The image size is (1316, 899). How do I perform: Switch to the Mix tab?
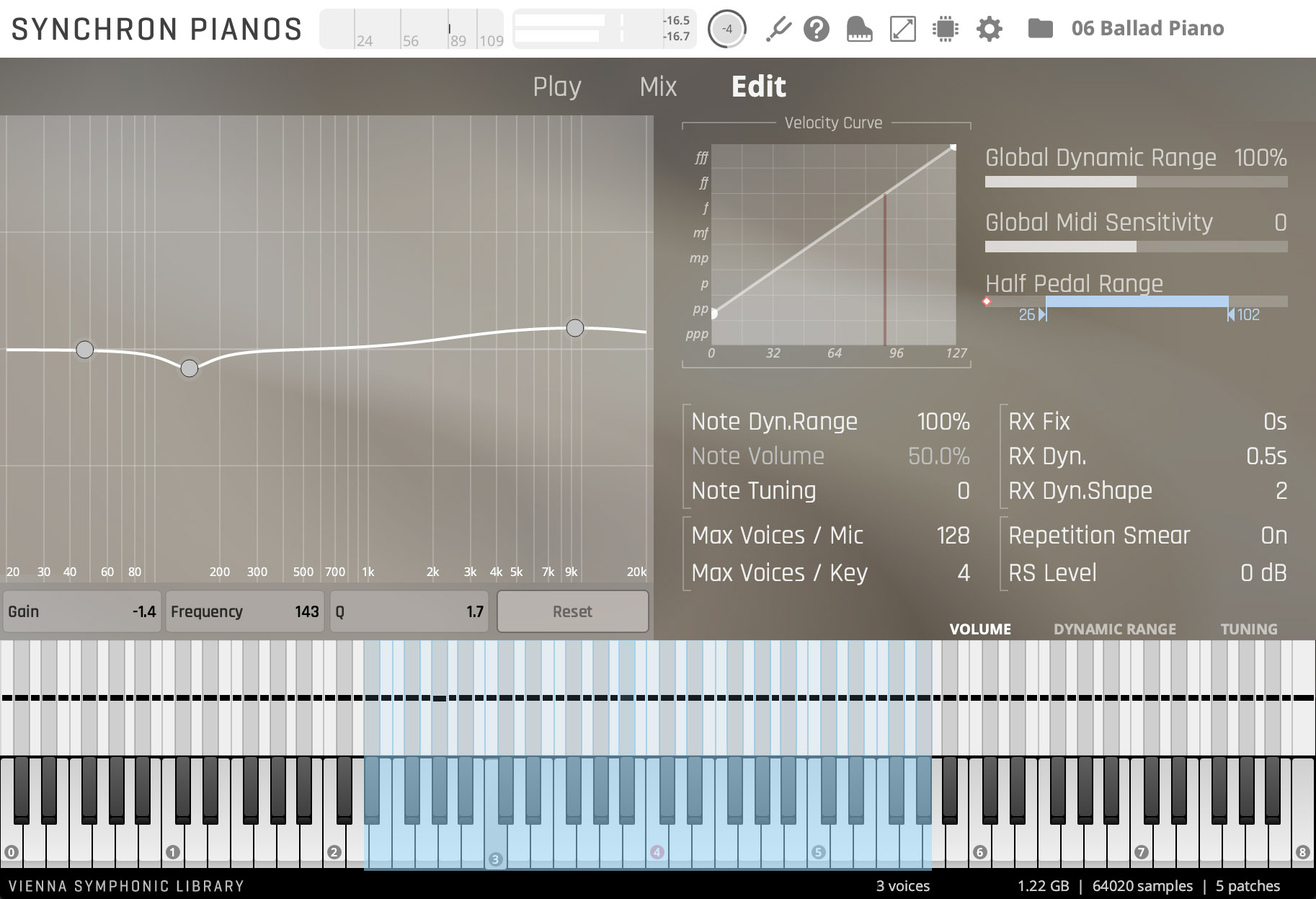658,87
